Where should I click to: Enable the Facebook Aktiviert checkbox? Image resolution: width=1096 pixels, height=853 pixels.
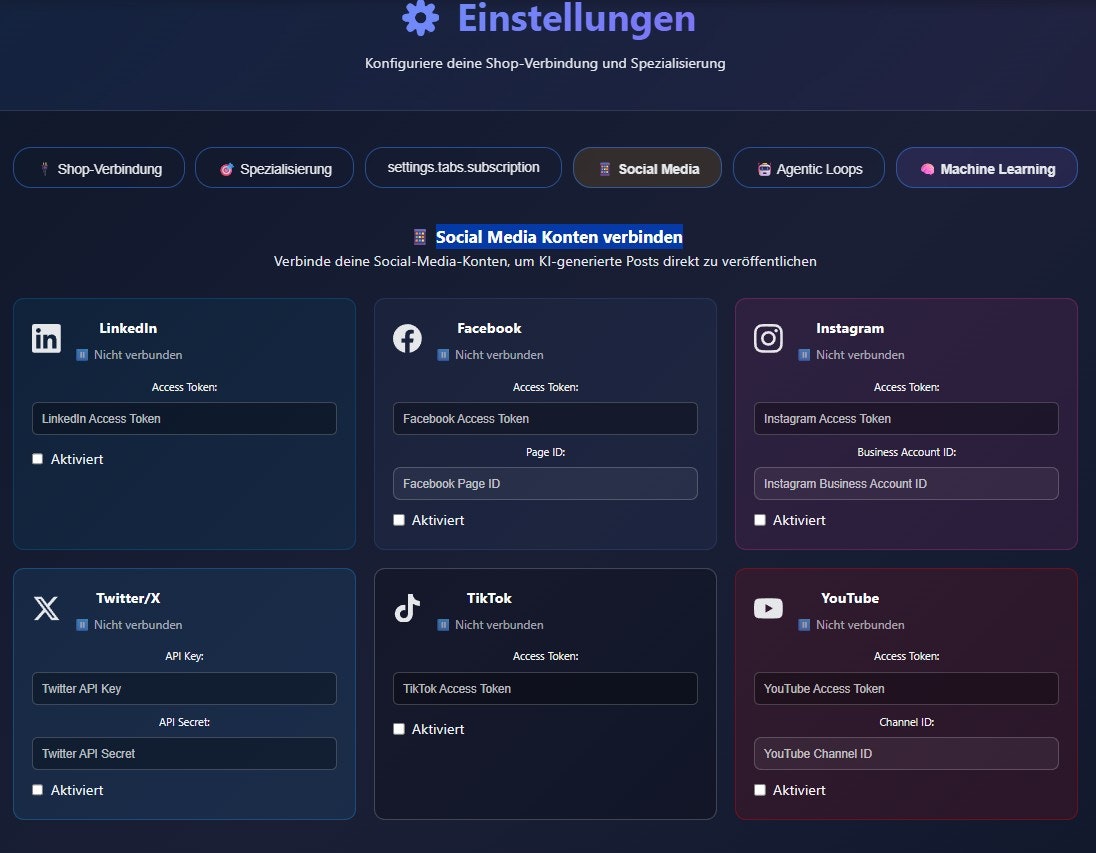point(399,519)
